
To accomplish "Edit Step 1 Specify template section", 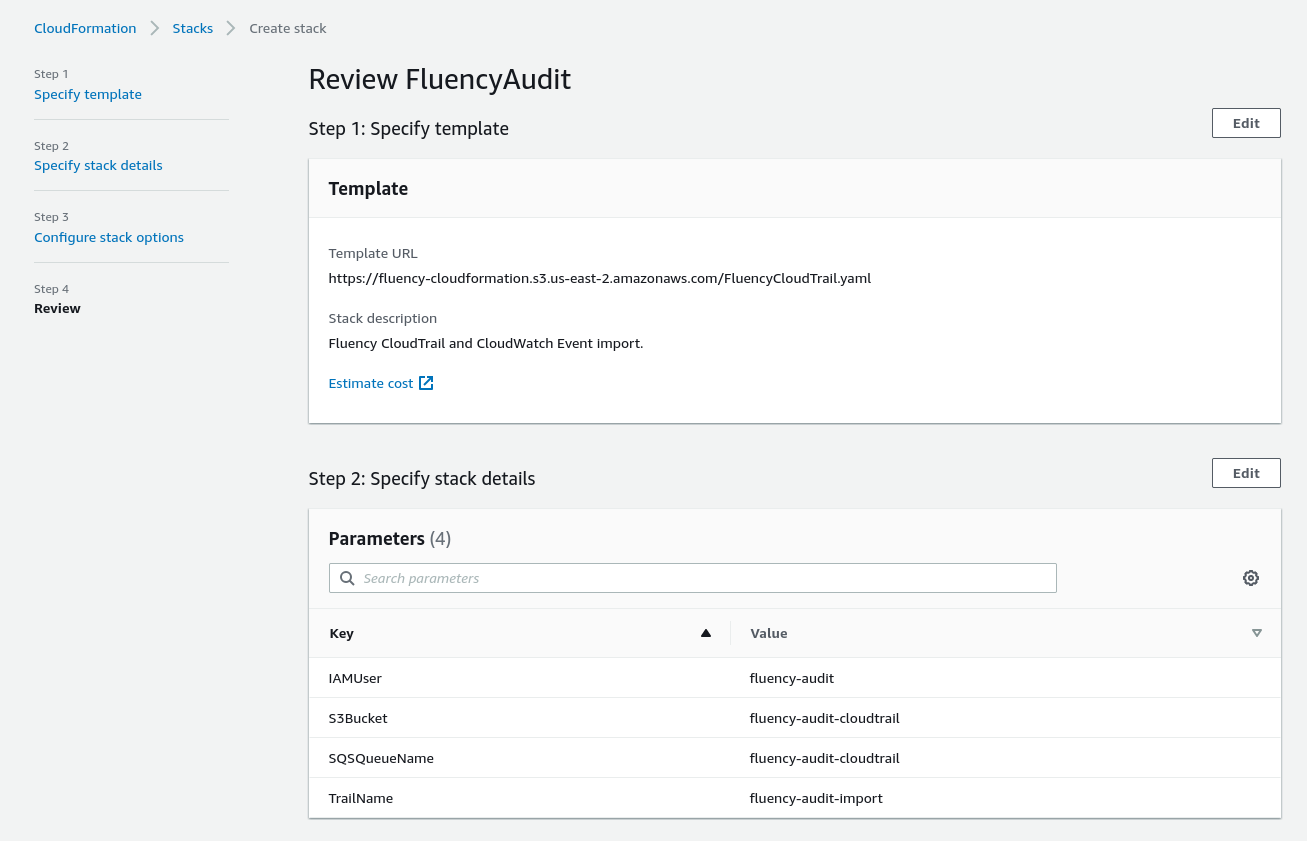I will [x=1246, y=123].
